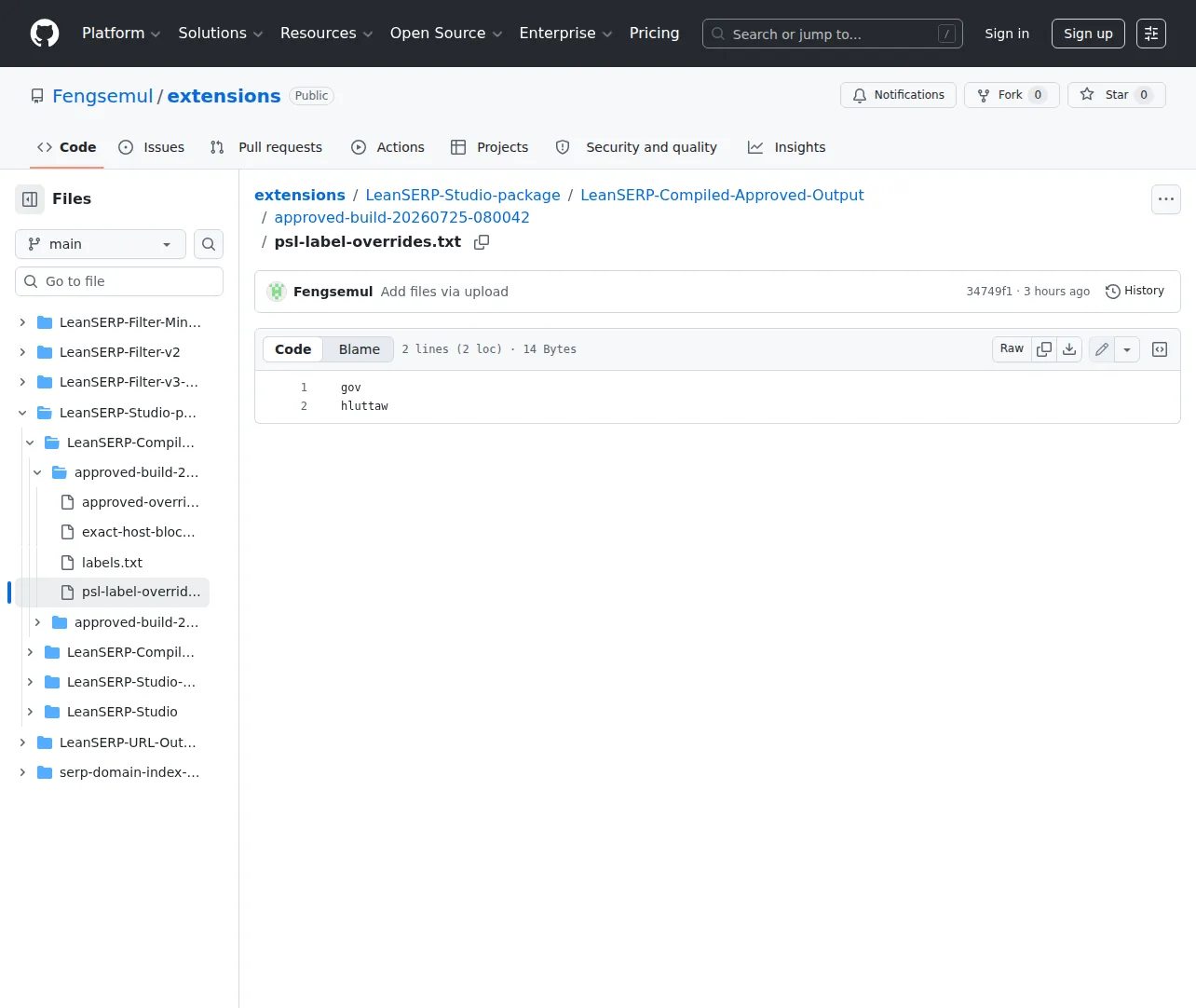The width and height of the screenshot is (1196, 1008).
Task: Open the Solutions menu
Action: tap(221, 34)
